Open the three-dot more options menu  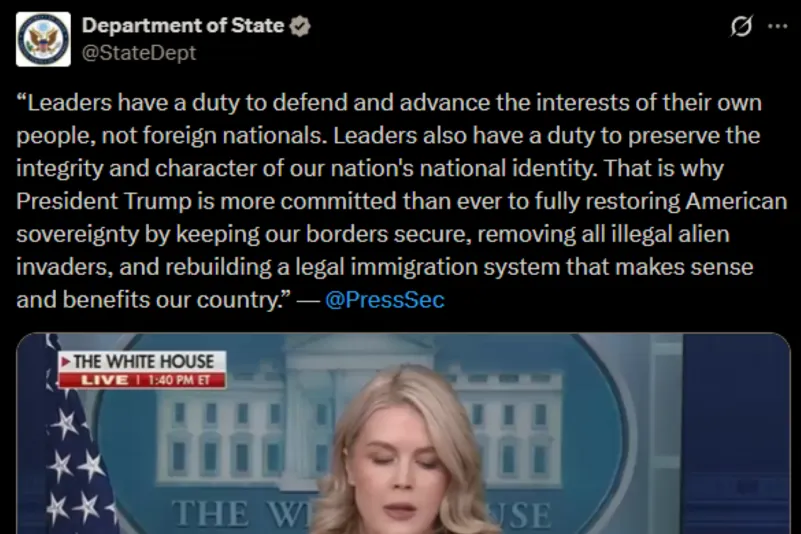pos(778,26)
